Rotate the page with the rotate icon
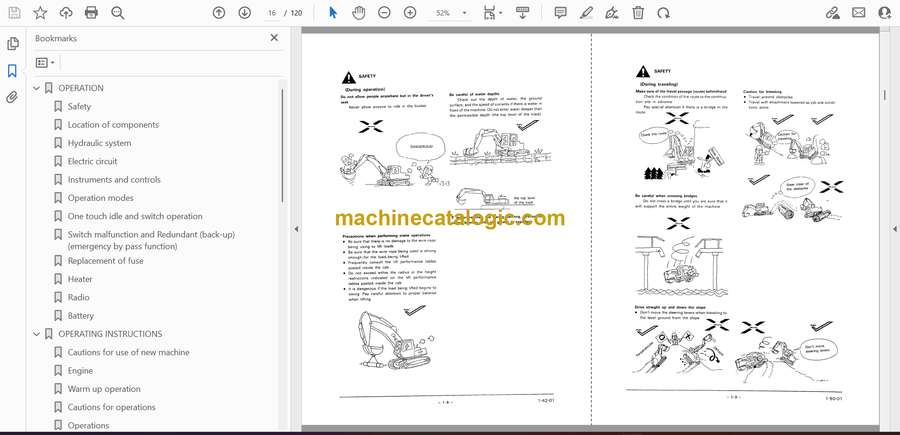The width and height of the screenshot is (900, 435). pyautogui.click(x=664, y=13)
